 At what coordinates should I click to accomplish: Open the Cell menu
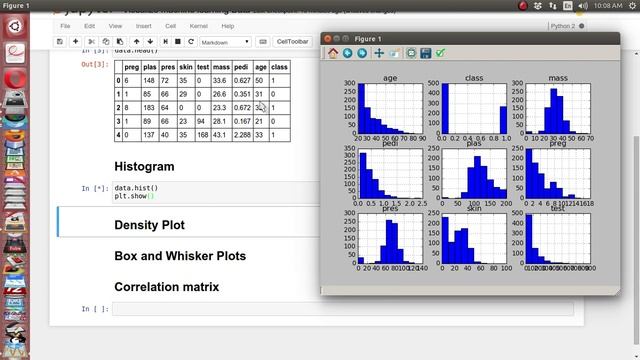tap(171, 26)
